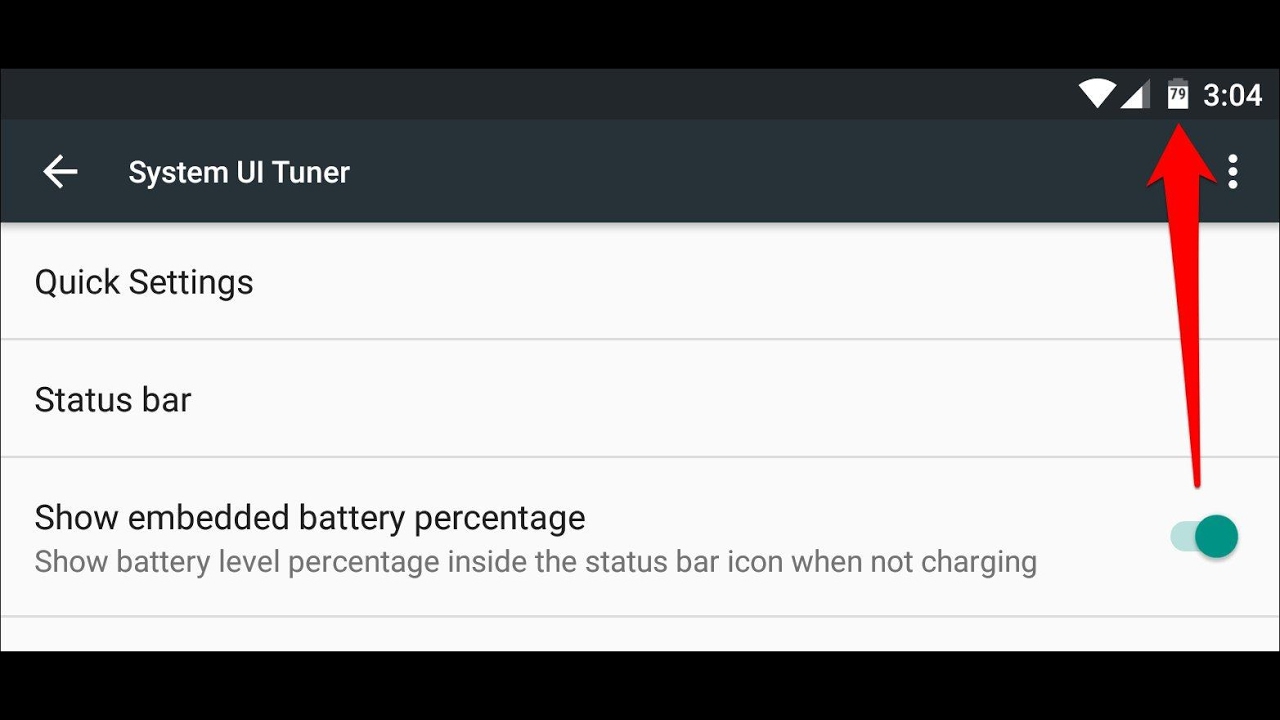This screenshot has width=1280, height=720.
Task: Tap the empty left side of the status bar
Action: pyautogui.click(x=400, y=95)
